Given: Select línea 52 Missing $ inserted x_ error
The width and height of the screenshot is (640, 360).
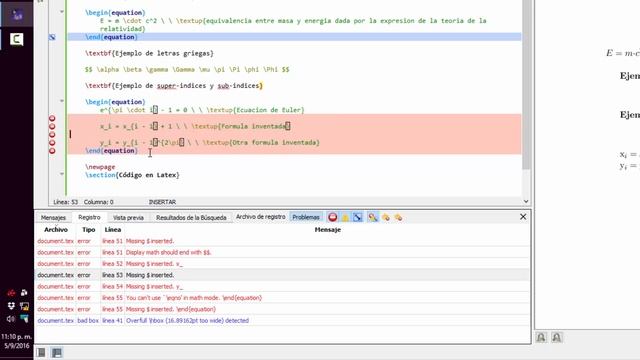Looking at the screenshot, I should tap(282, 264).
